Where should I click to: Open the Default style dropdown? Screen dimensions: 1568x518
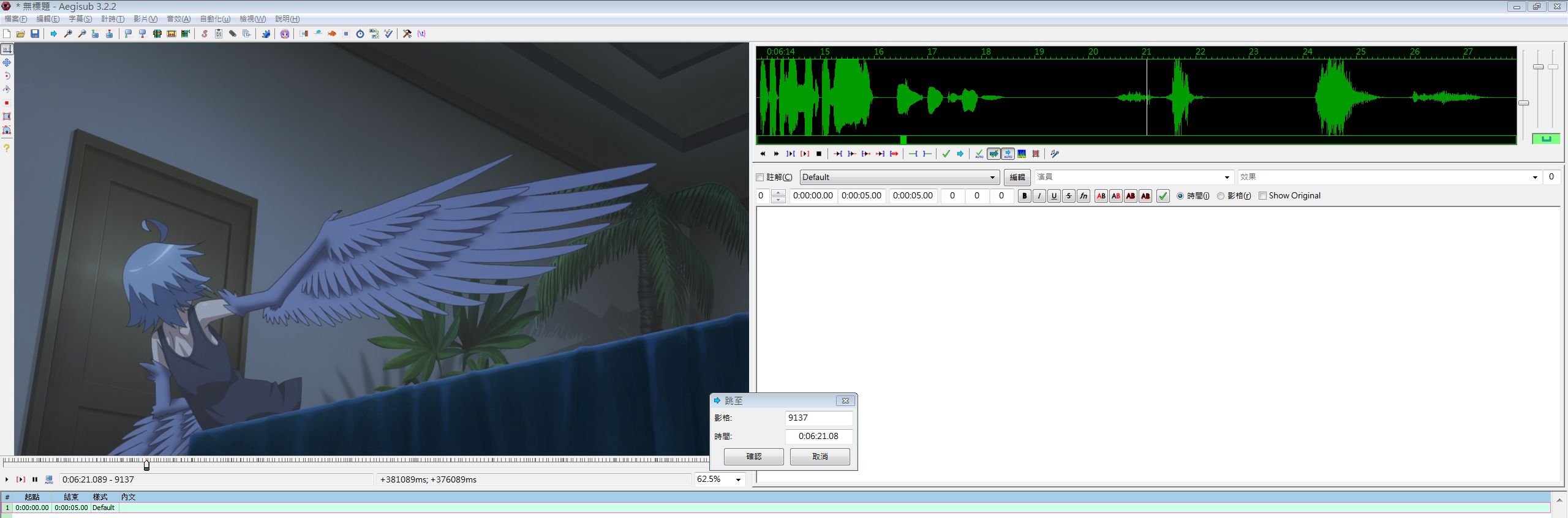[900, 178]
